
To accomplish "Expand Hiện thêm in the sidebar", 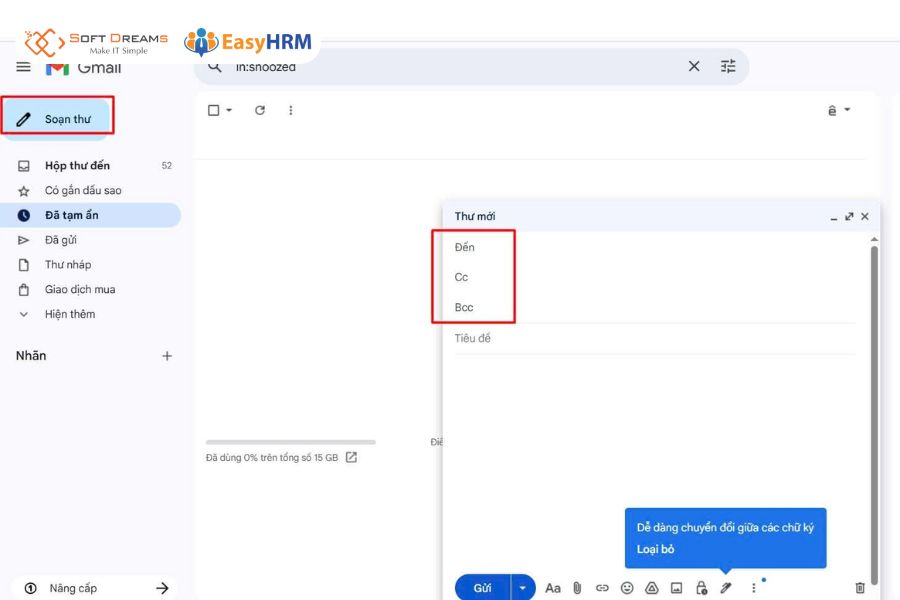I will pyautogui.click(x=69, y=314).
